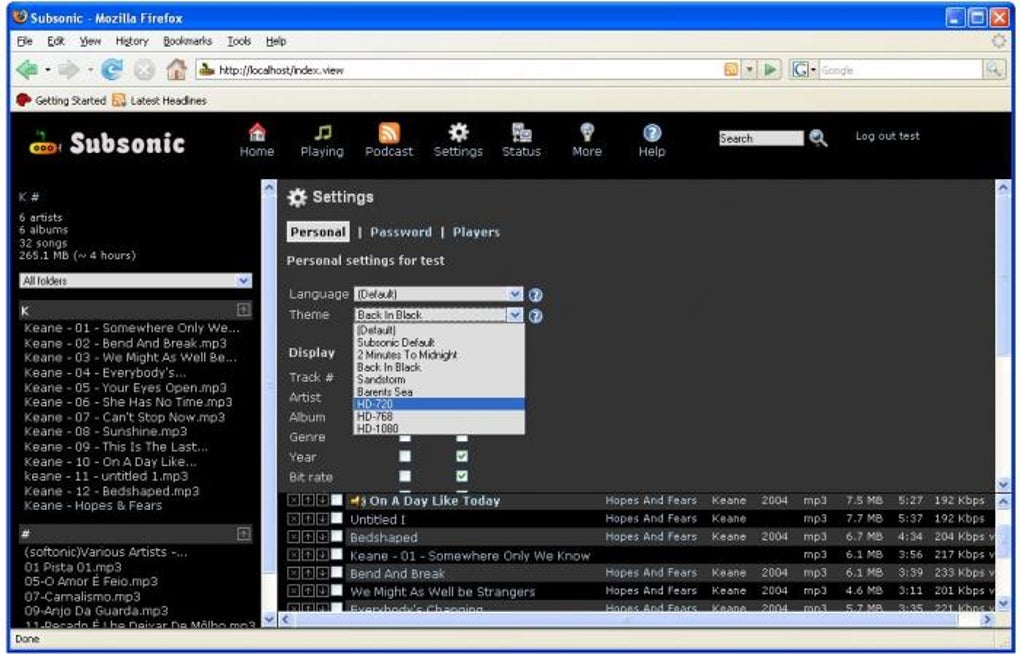1020x654 pixels.
Task: Choose Barents Sea theme option
Action: (439, 392)
